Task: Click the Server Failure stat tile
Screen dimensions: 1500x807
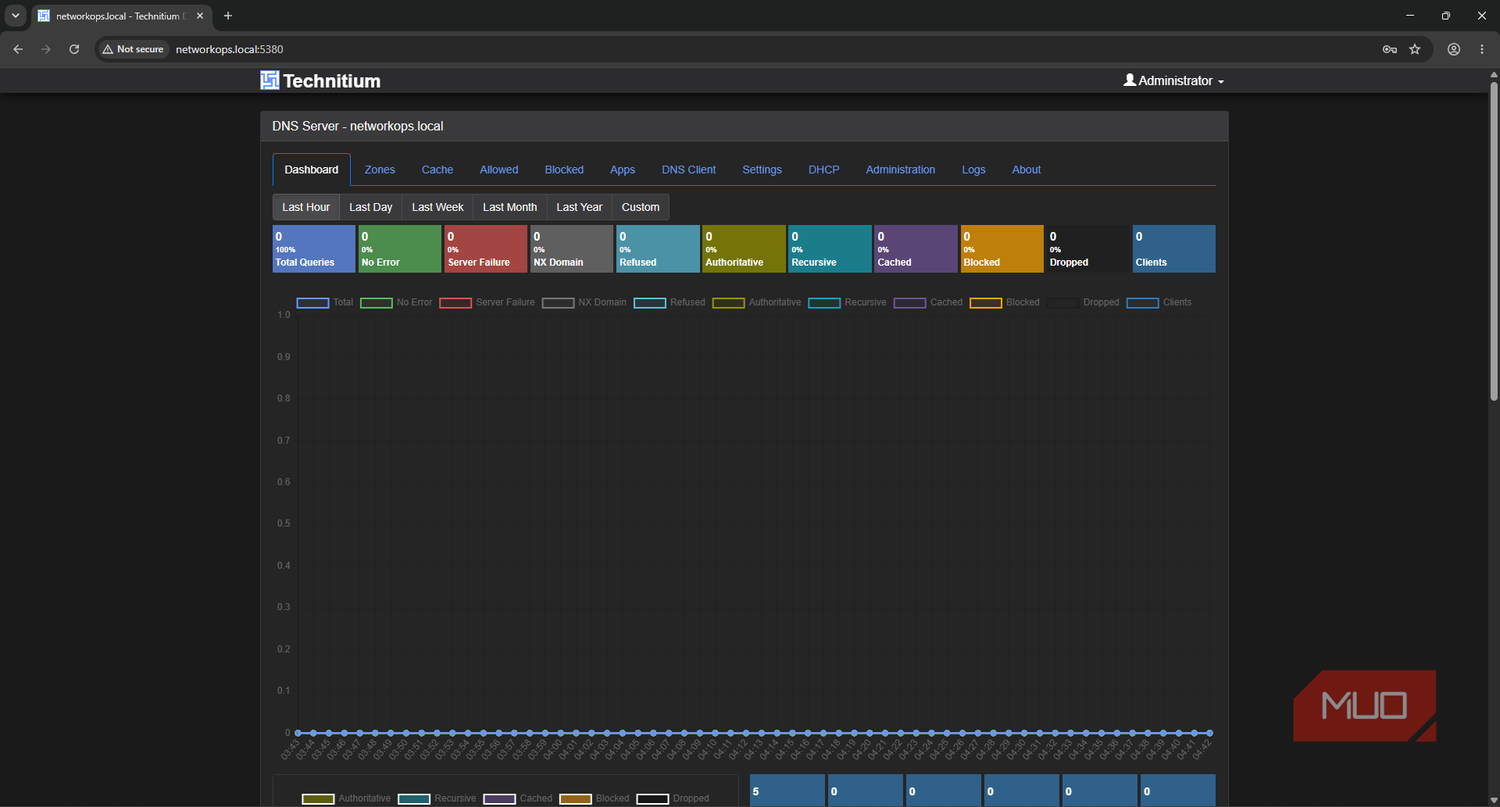Action: [x=486, y=249]
